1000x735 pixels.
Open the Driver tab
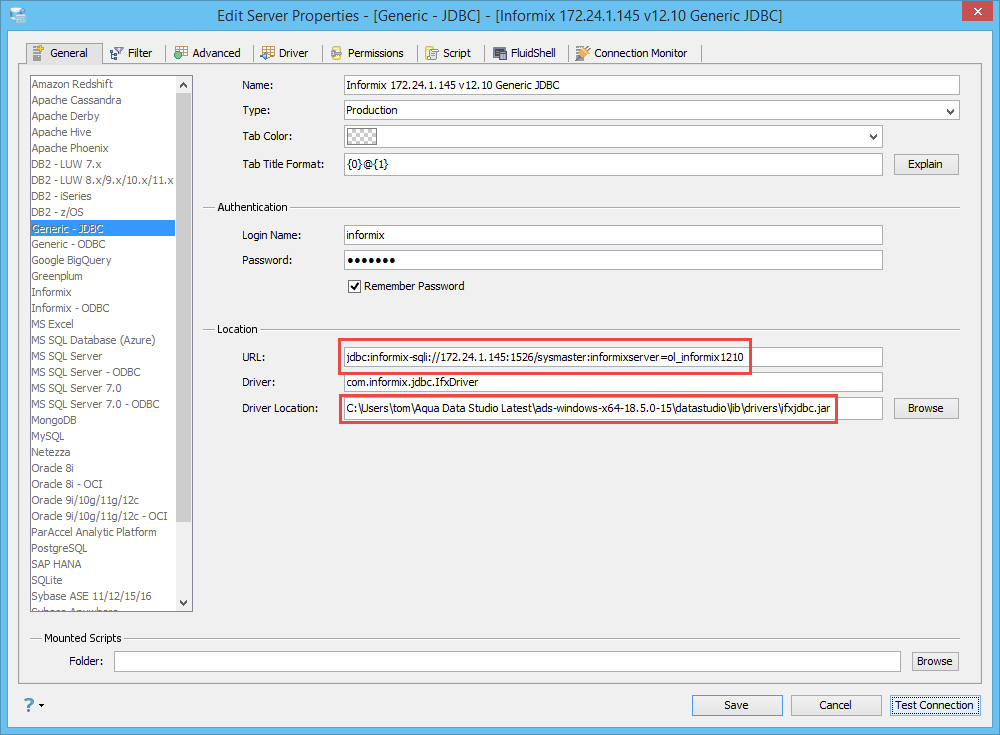[x=284, y=53]
